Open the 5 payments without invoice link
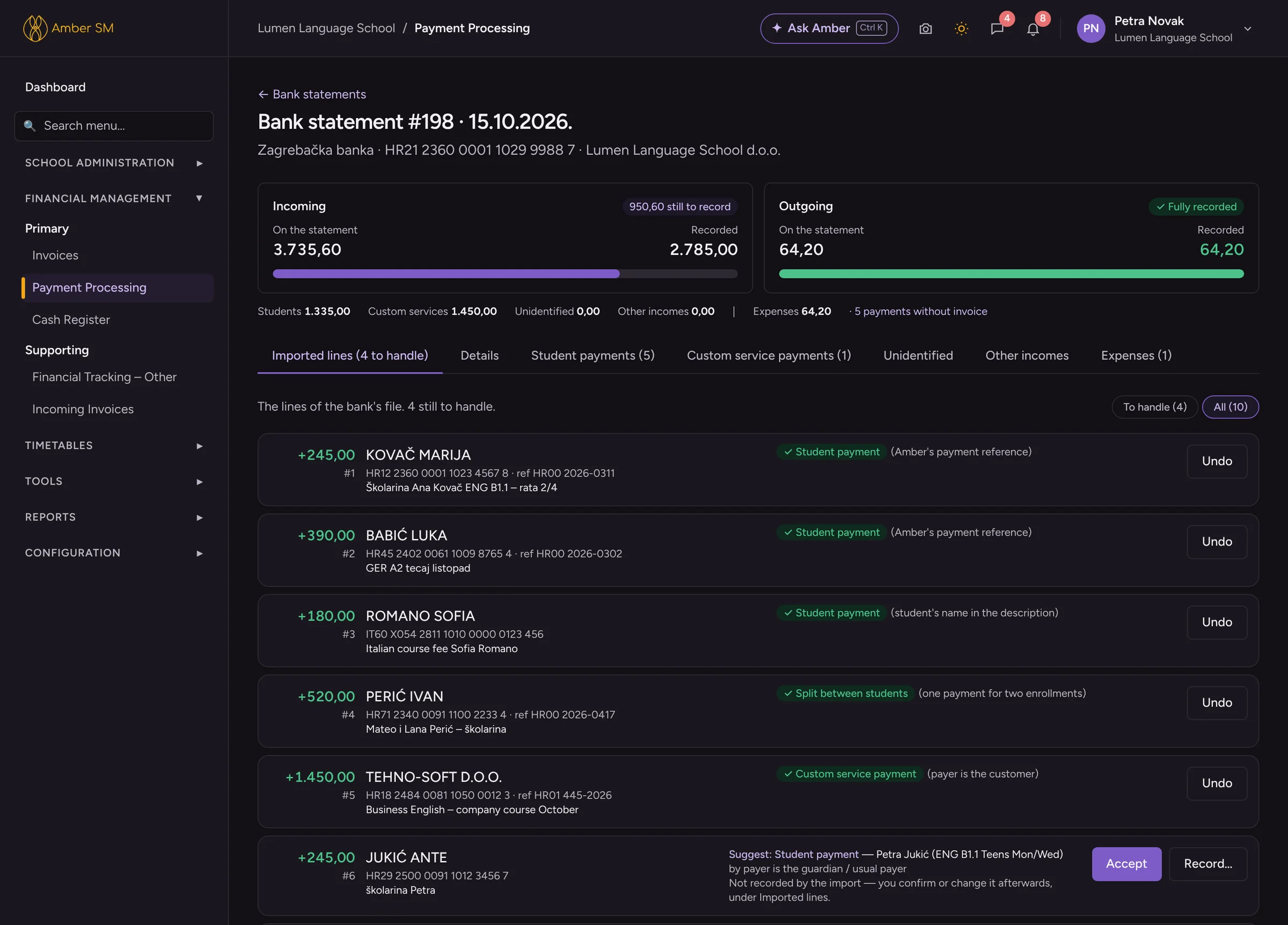 coord(920,311)
